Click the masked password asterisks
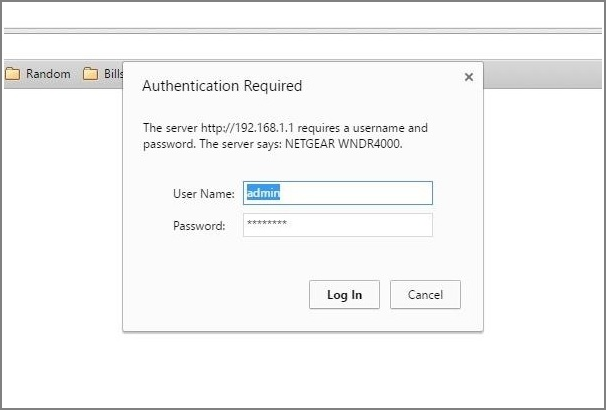606x410 pixels. [x=267, y=225]
